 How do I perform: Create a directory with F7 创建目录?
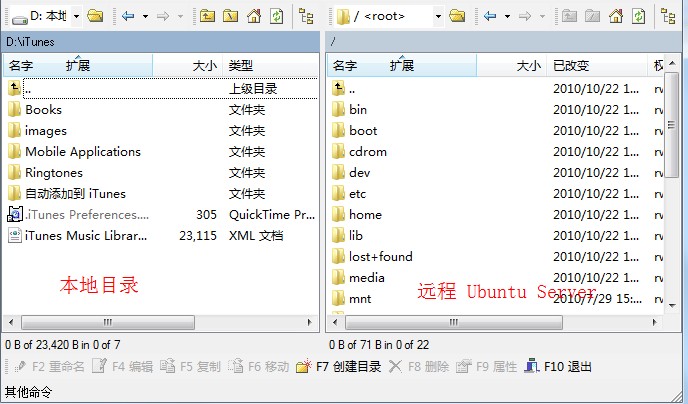coord(338,366)
